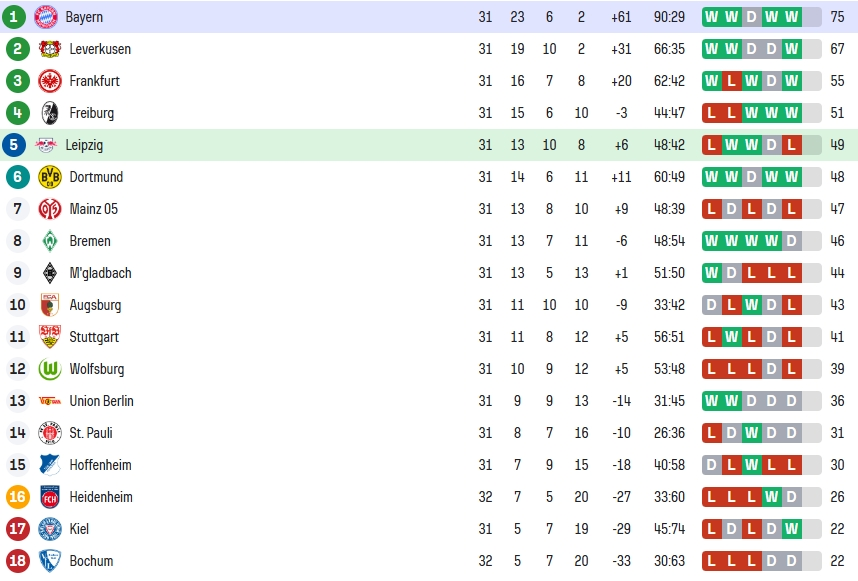Click Bochum's rank 18 red badge
Viewport: 858px width, 581px height.
18,561
